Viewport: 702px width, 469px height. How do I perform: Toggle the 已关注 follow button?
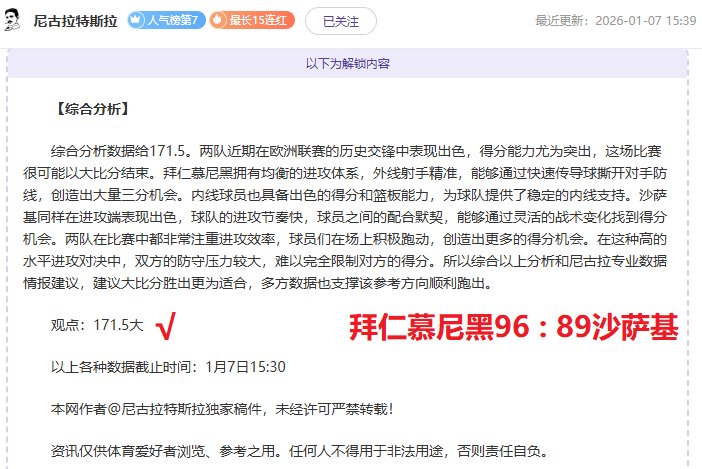tap(342, 20)
